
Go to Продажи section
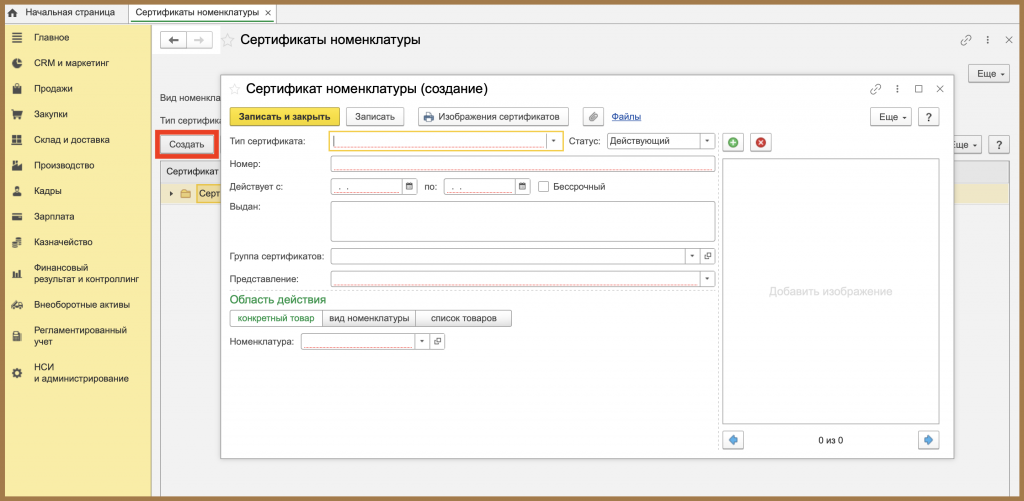[53, 88]
